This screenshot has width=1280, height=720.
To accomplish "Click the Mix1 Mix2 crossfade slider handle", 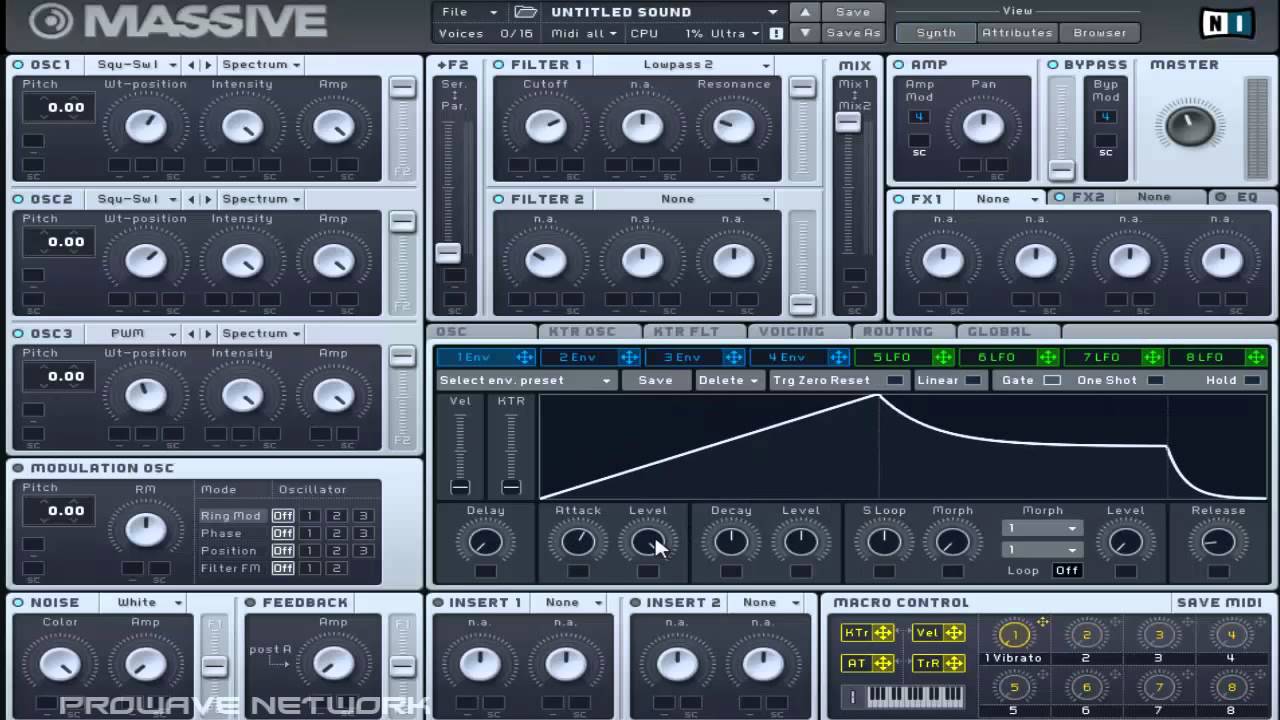I will 848,122.
